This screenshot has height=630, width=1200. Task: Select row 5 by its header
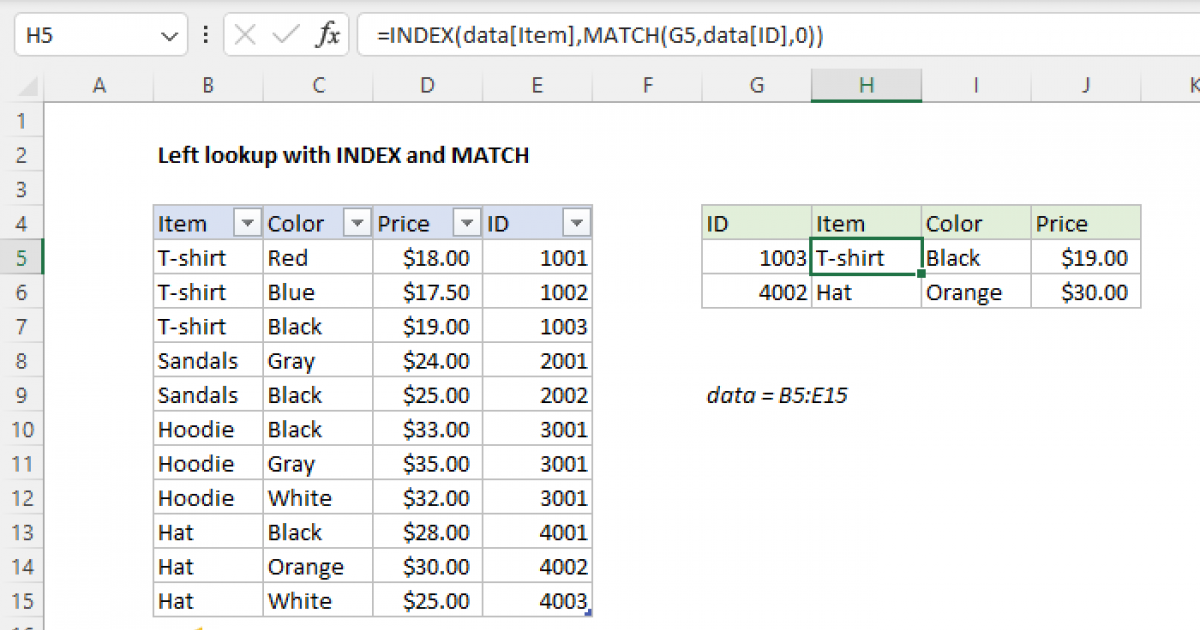(x=22, y=257)
